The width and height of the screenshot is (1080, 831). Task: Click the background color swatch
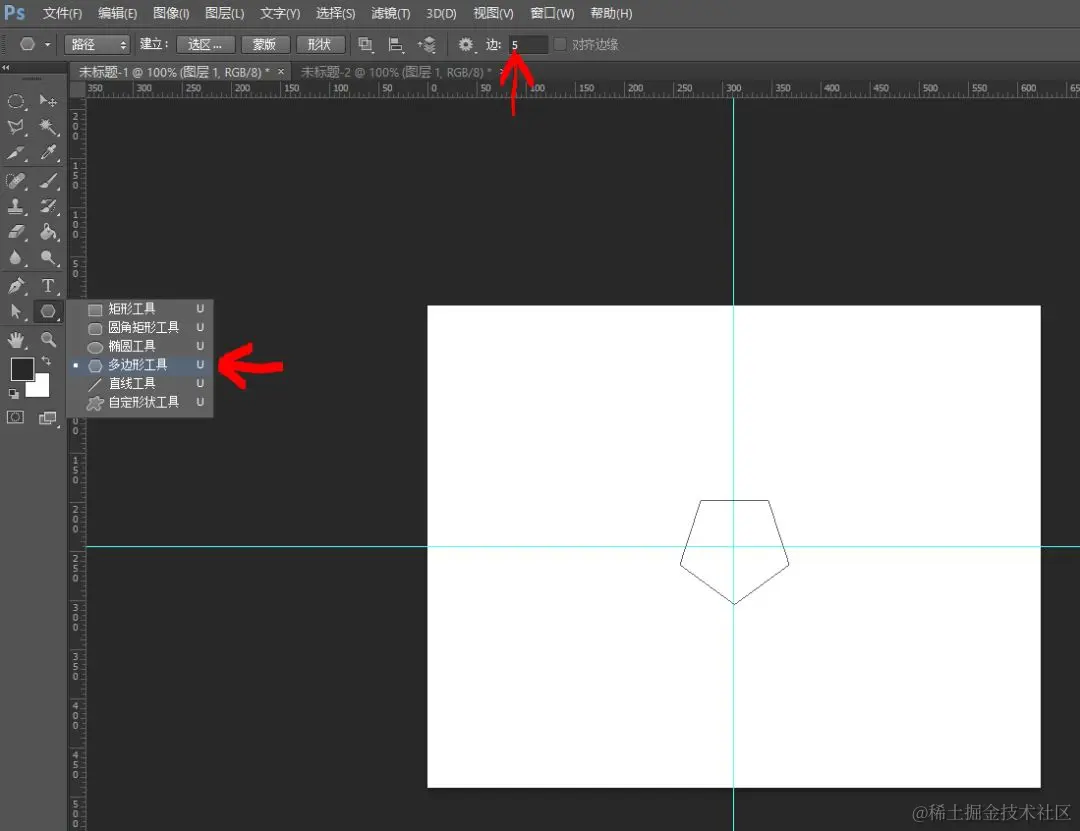[42, 389]
